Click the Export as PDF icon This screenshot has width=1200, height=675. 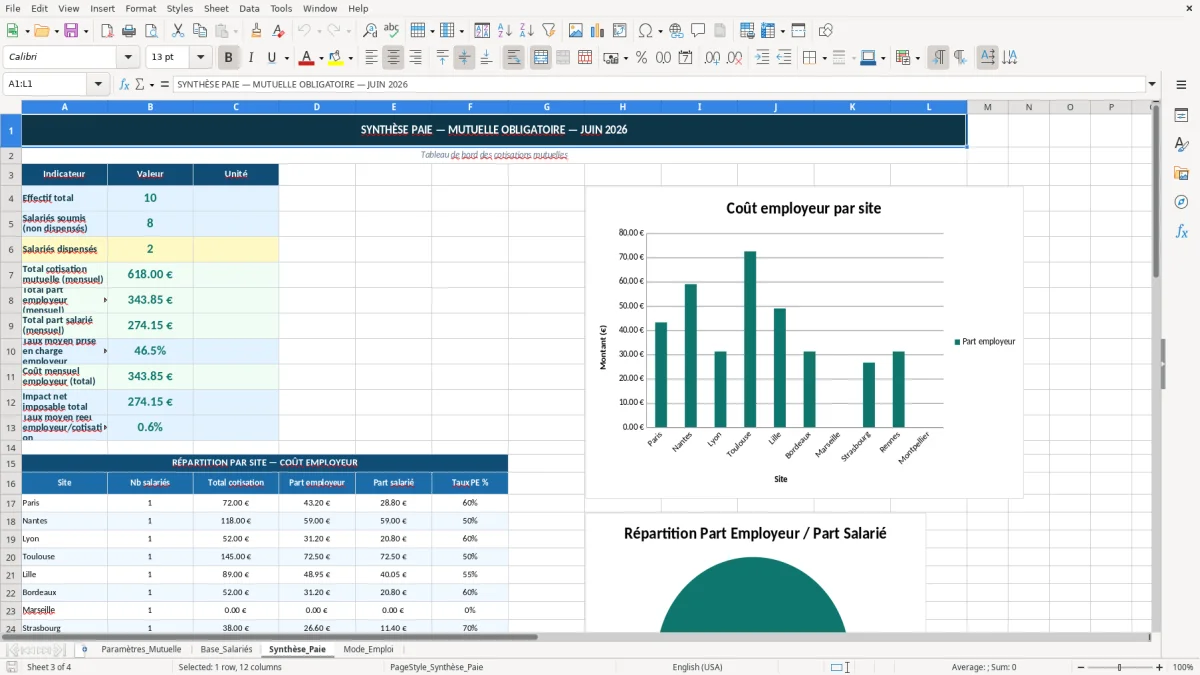(x=107, y=31)
